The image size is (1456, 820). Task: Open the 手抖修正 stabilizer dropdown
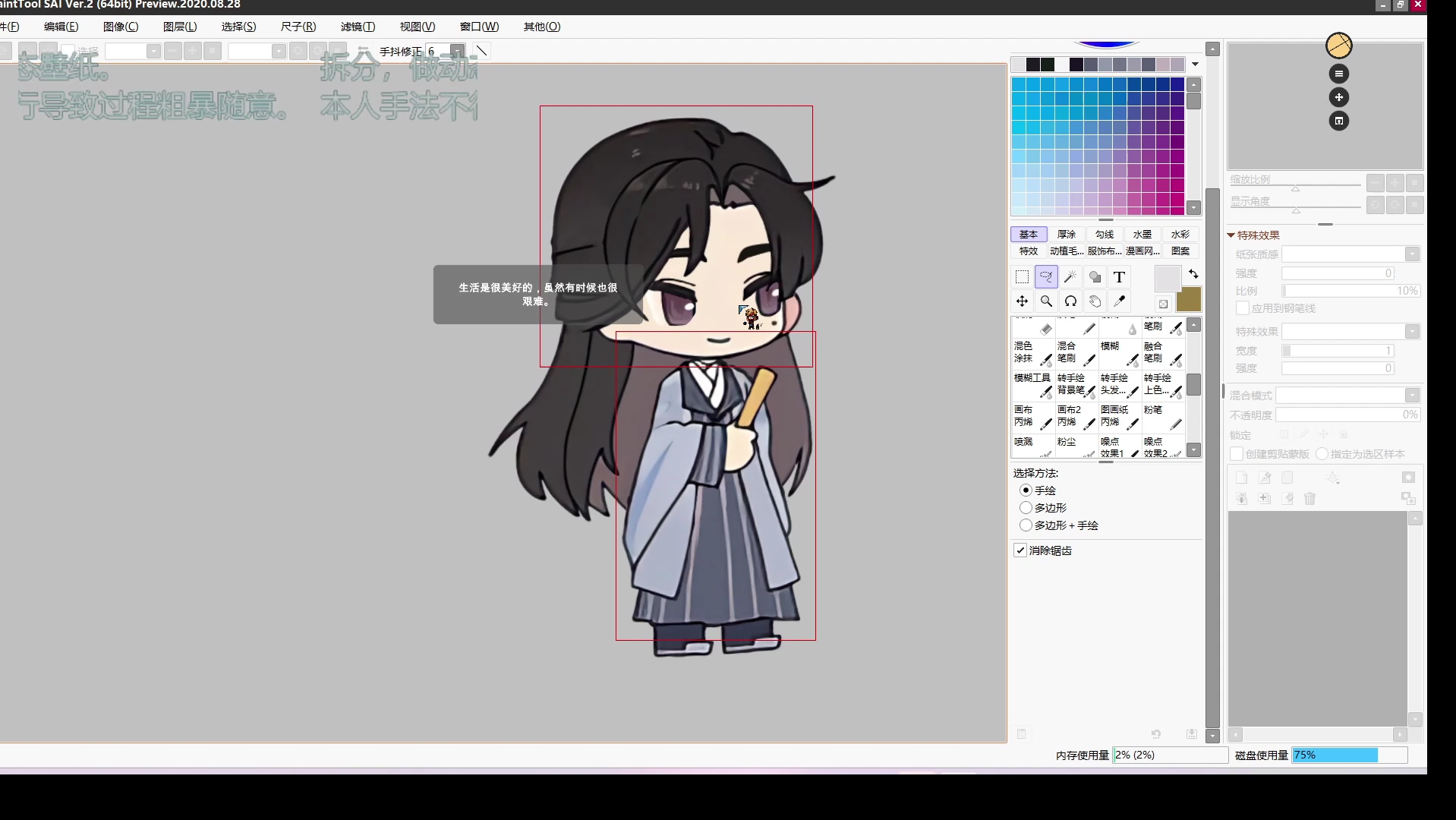pos(457,51)
